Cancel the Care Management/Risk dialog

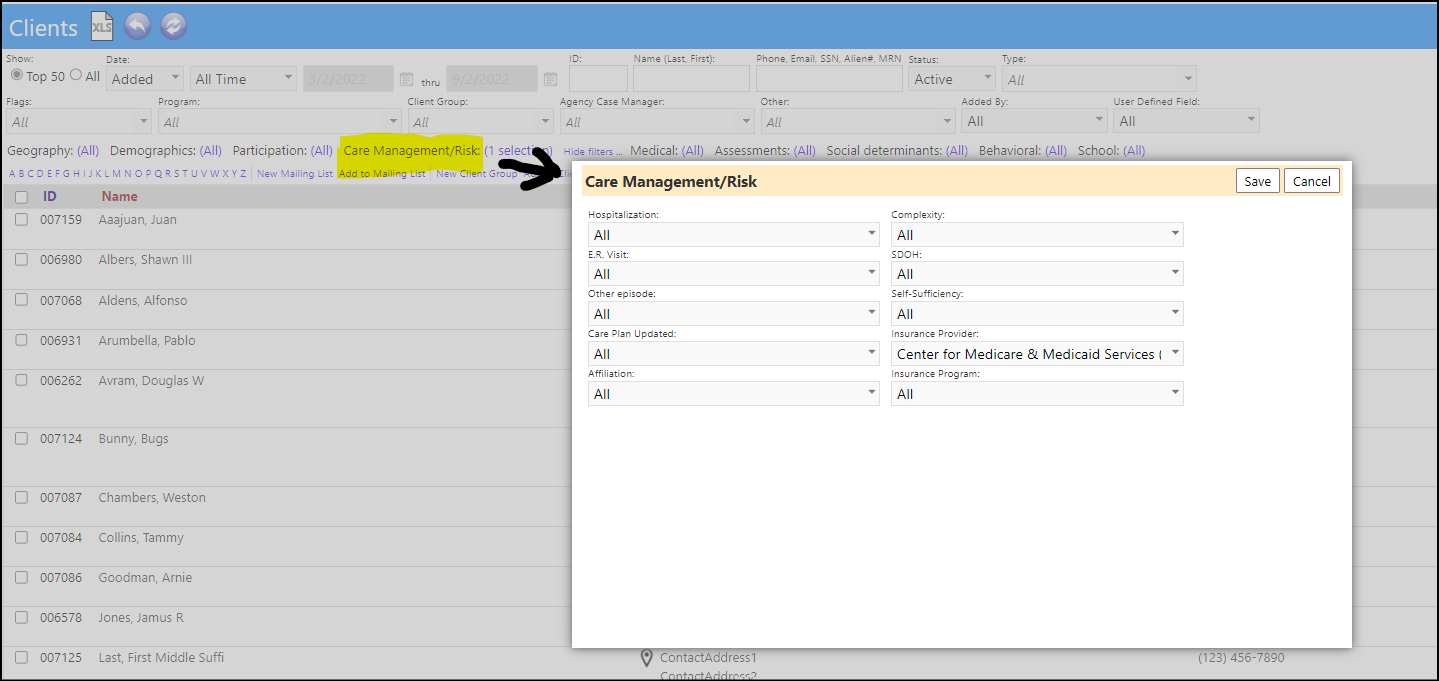[x=1311, y=181]
